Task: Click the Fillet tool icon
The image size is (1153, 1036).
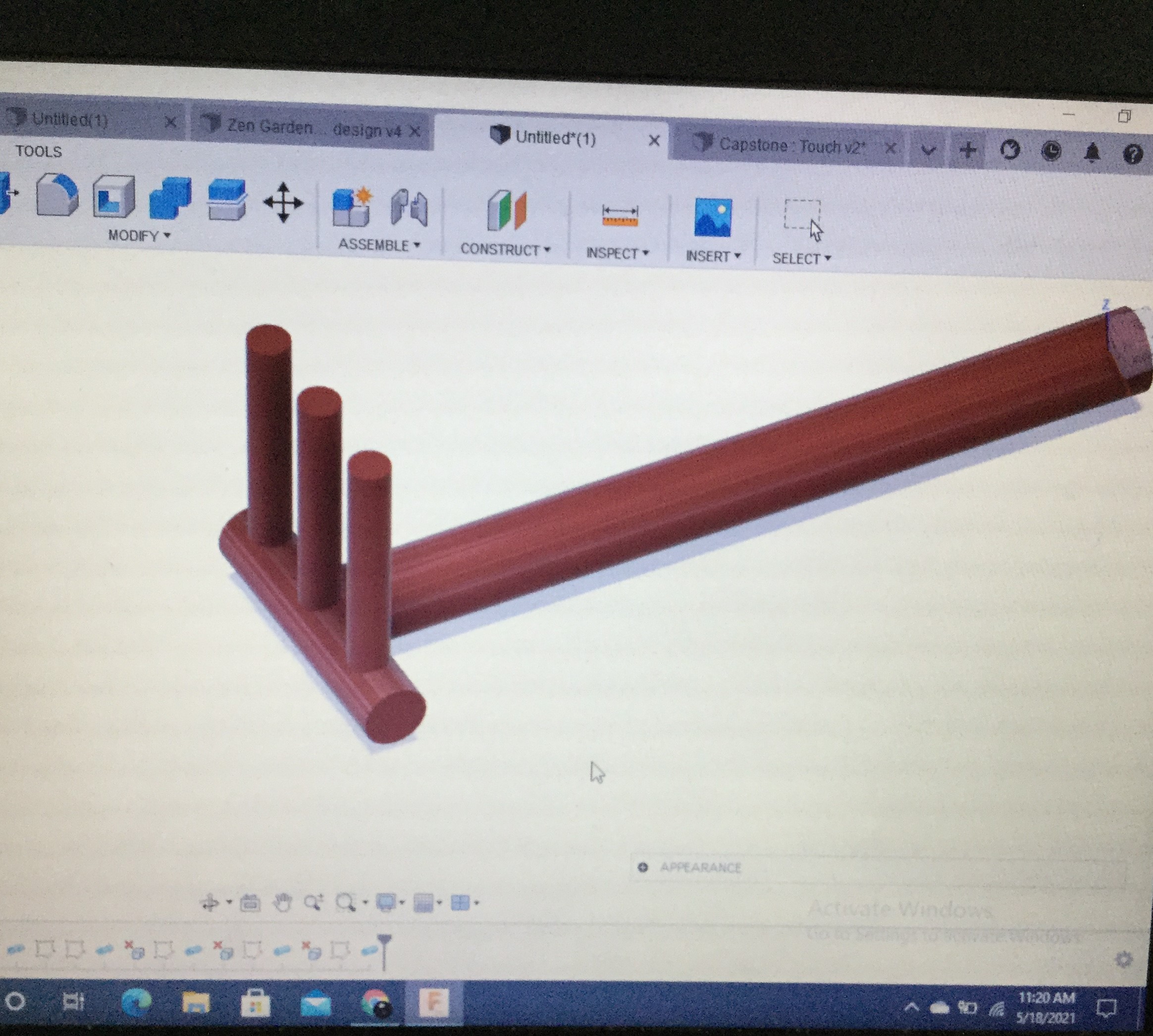Action: click(57, 196)
